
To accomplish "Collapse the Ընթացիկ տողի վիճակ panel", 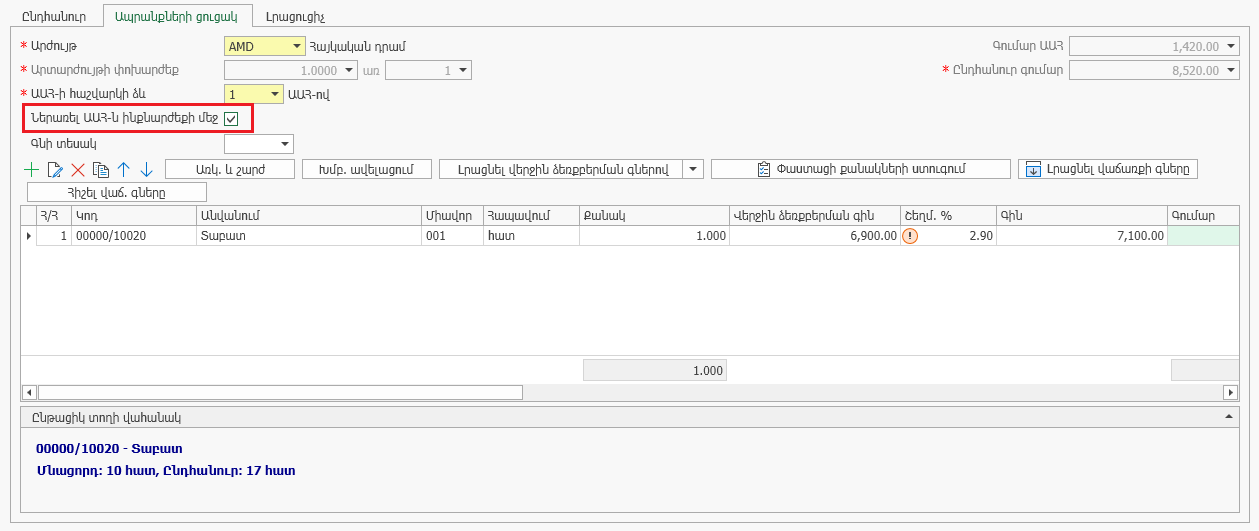I will coord(1228,416).
